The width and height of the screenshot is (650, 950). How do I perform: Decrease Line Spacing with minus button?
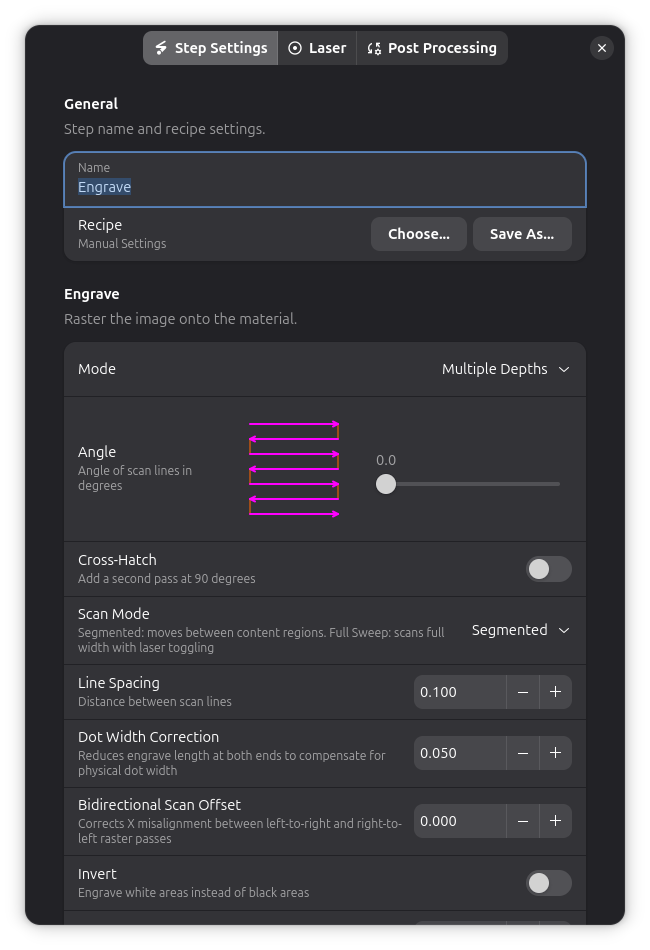pos(523,692)
